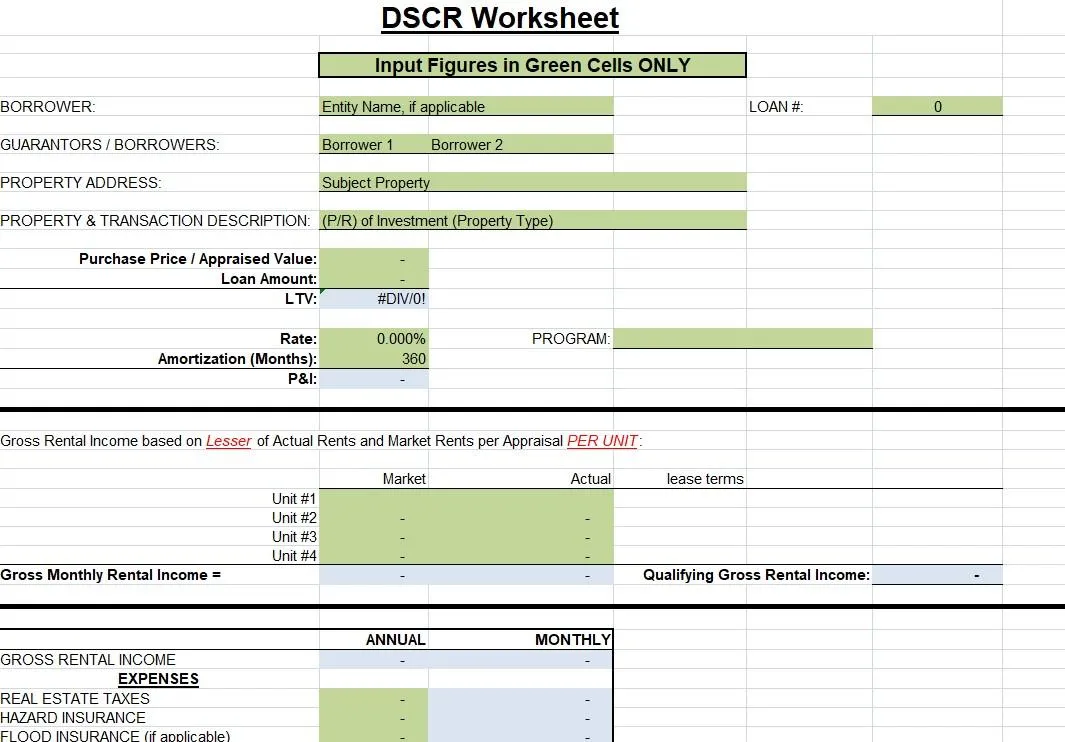The width and height of the screenshot is (1065, 742).
Task: Click the Real Estate Taxes annual input cell
Action: click(374, 699)
